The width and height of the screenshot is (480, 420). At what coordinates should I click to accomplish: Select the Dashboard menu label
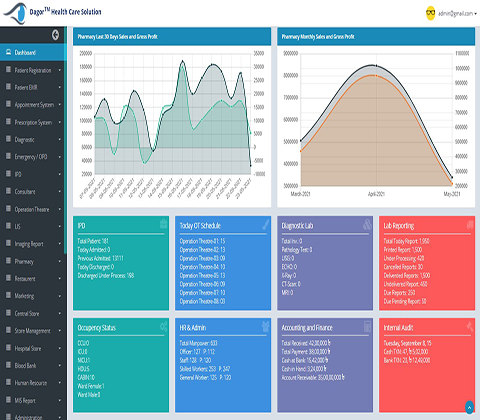tap(25, 52)
